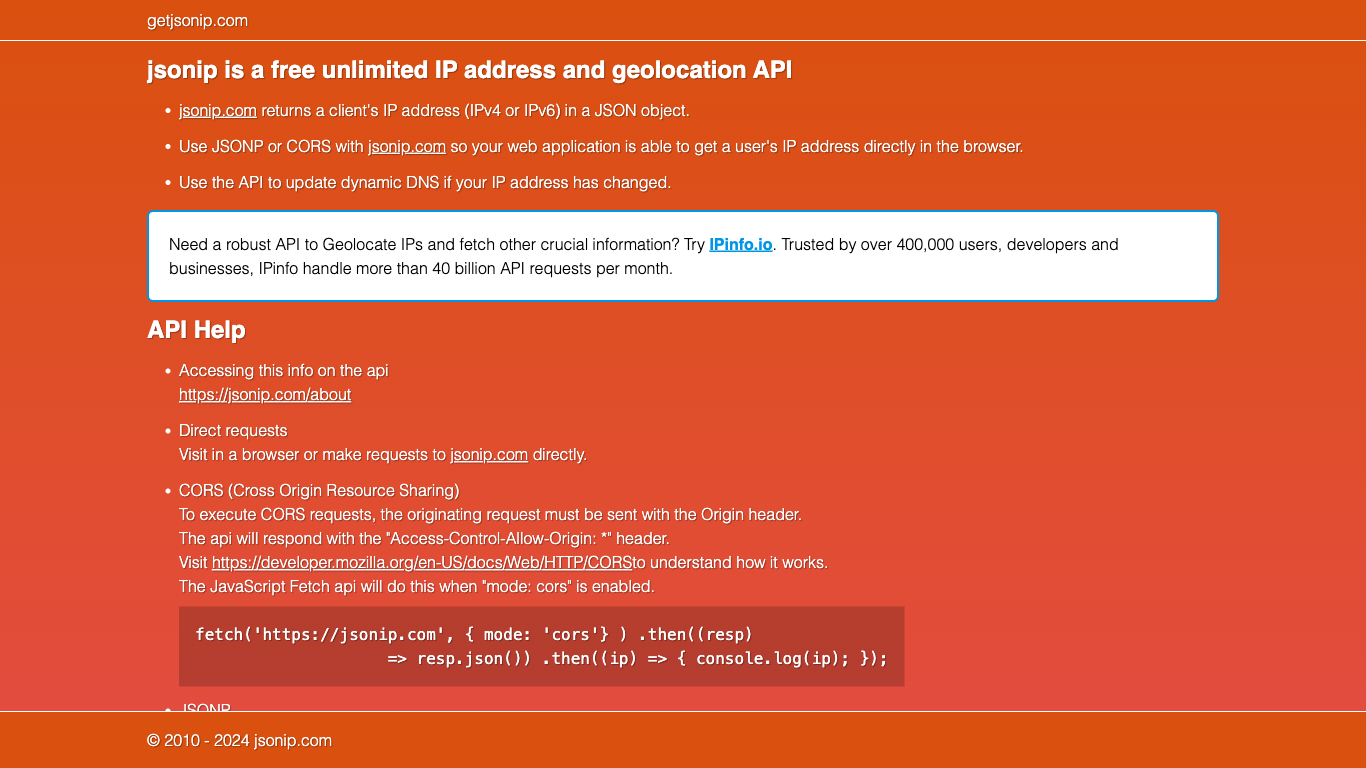Image resolution: width=1366 pixels, height=768 pixels.
Task: Click the text 'Accessing this info on the api'
Action: [x=284, y=370]
